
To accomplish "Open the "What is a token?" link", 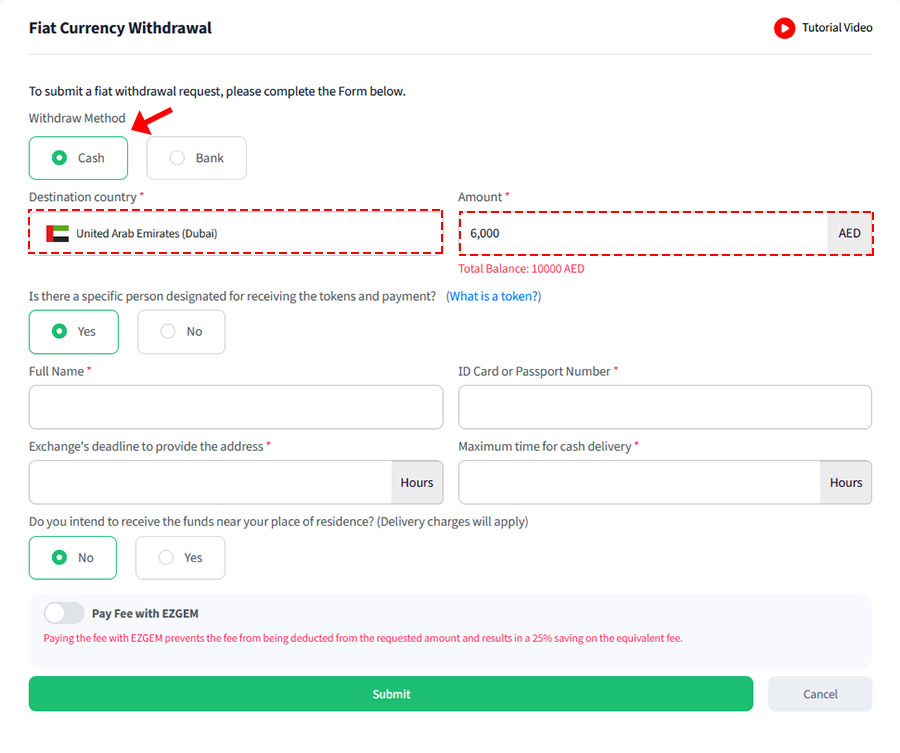I will pos(493,297).
